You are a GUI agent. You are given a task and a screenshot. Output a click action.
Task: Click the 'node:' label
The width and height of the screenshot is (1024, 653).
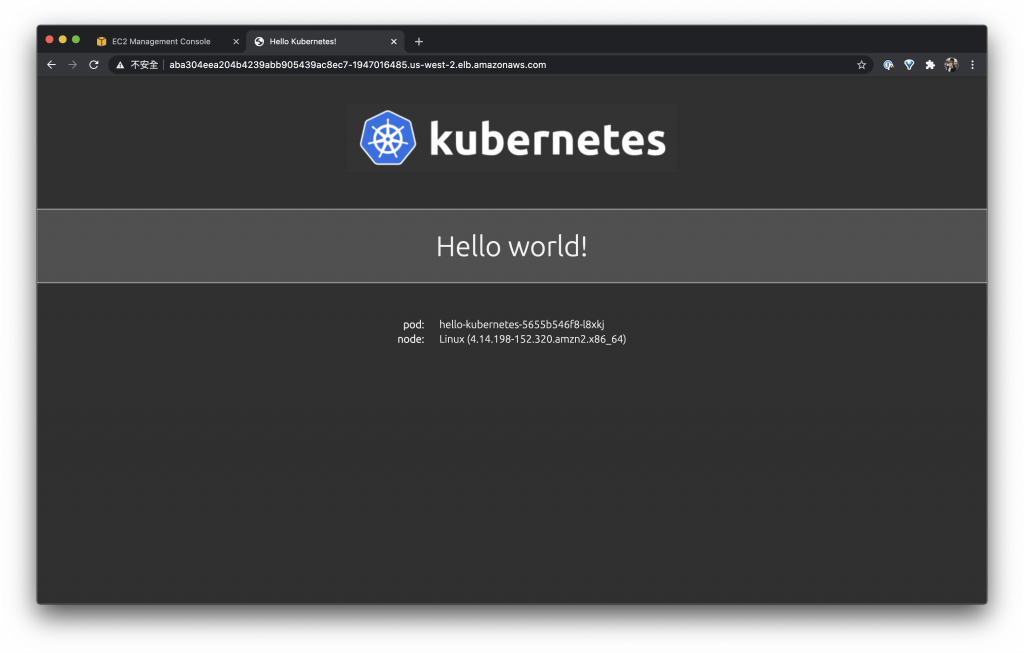(411, 339)
